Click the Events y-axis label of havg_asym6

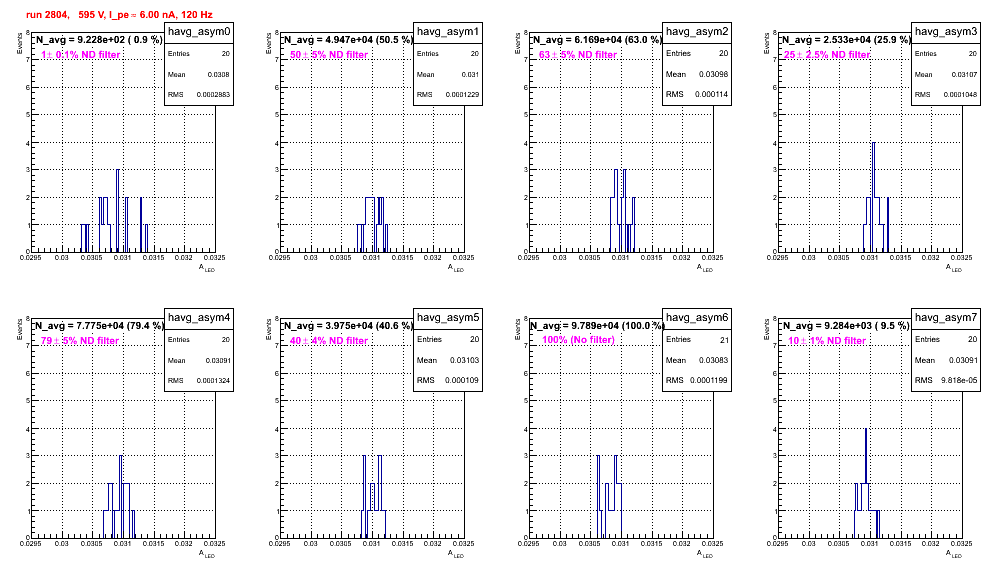pyautogui.click(x=518, y=329)
